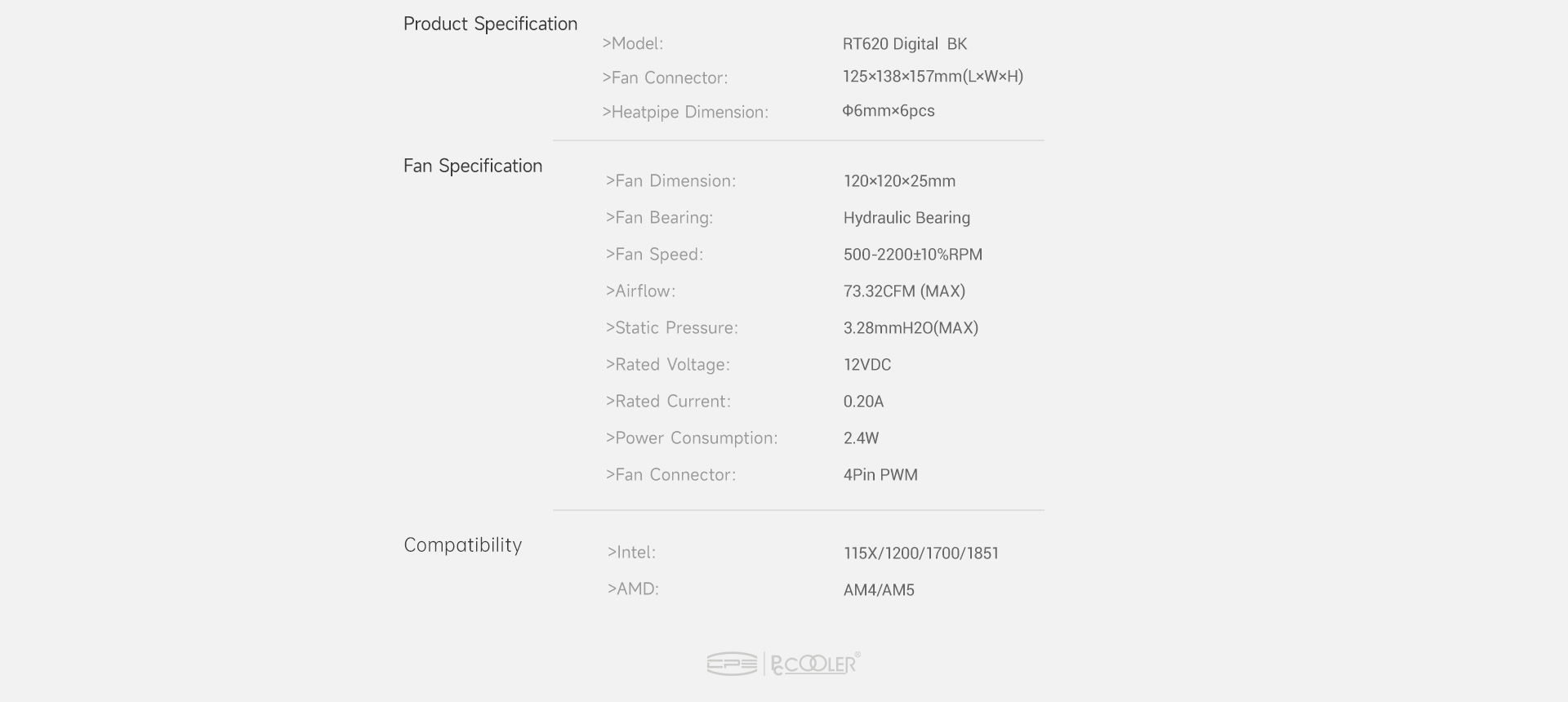Select the Φ6mm×6pcs heatpipe value
Screen dimensions: 1568x702
[889, 111]
